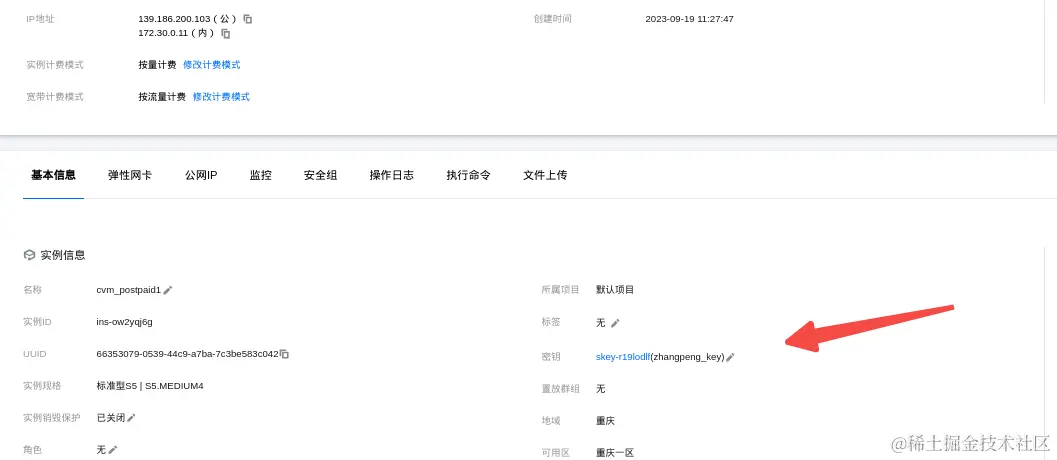The image size is (1057, 460).
Task: Go to the 监控 tab
Action: coord(260,175)
